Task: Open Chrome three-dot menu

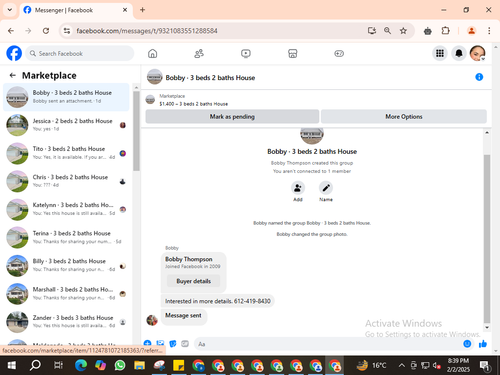Action: (x=489, y=31)
